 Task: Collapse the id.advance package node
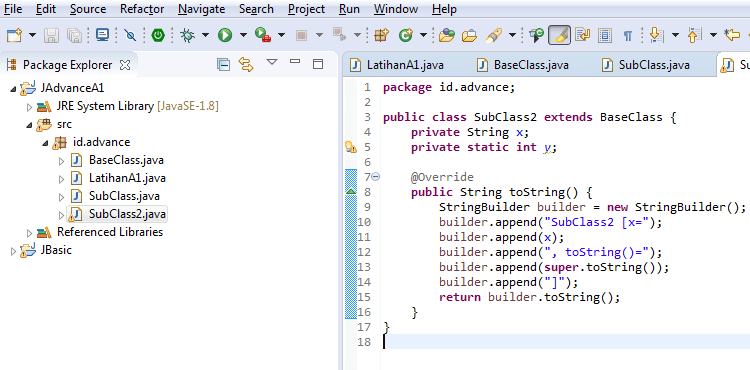click(x=45, y=143)
